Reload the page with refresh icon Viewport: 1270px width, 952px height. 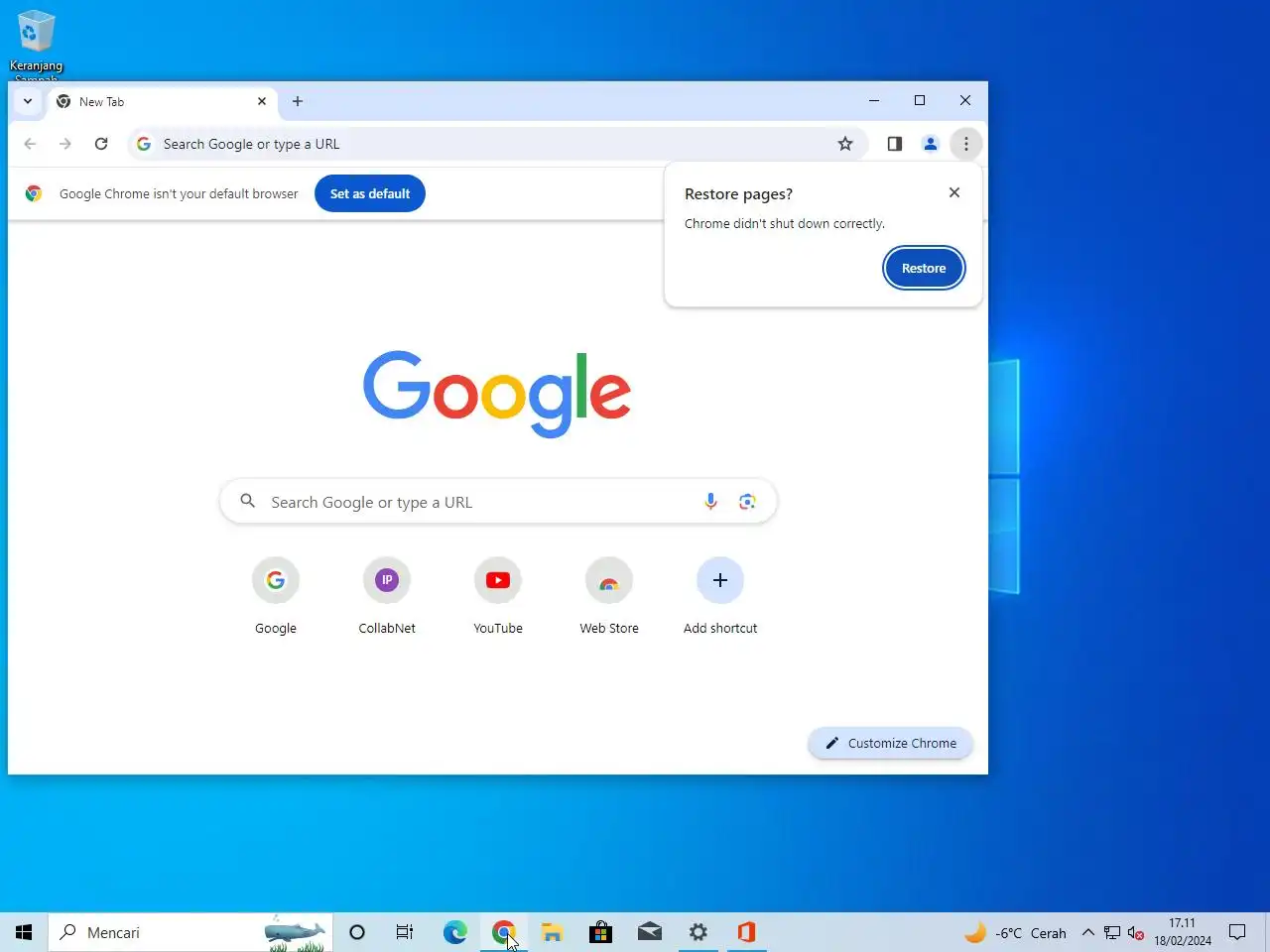[x=101, y=144]
